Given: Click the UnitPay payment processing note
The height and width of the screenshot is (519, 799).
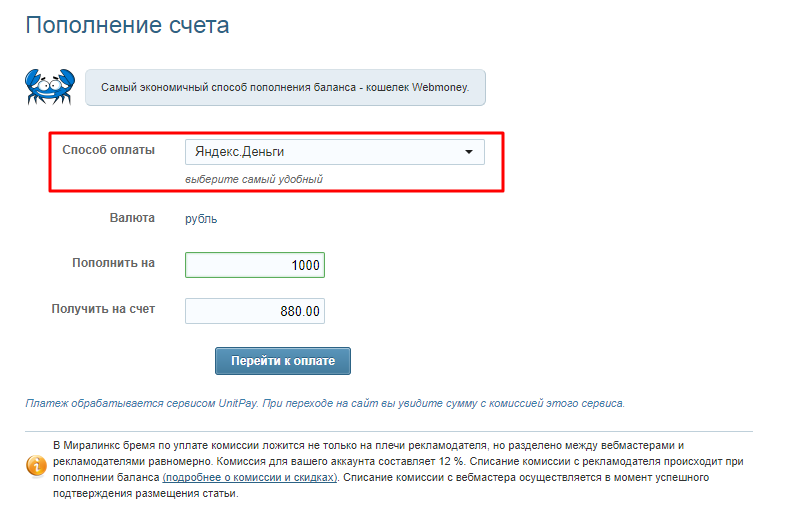Looking at the screenshot, I should [x=325, y=403].
